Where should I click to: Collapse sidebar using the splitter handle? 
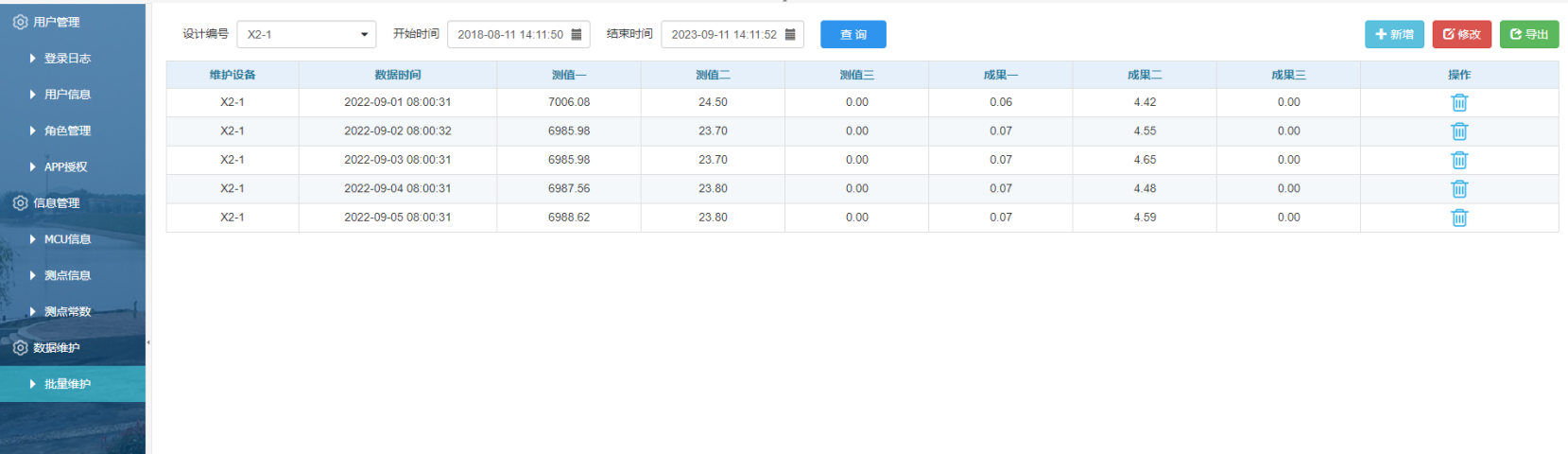[148, 342]
